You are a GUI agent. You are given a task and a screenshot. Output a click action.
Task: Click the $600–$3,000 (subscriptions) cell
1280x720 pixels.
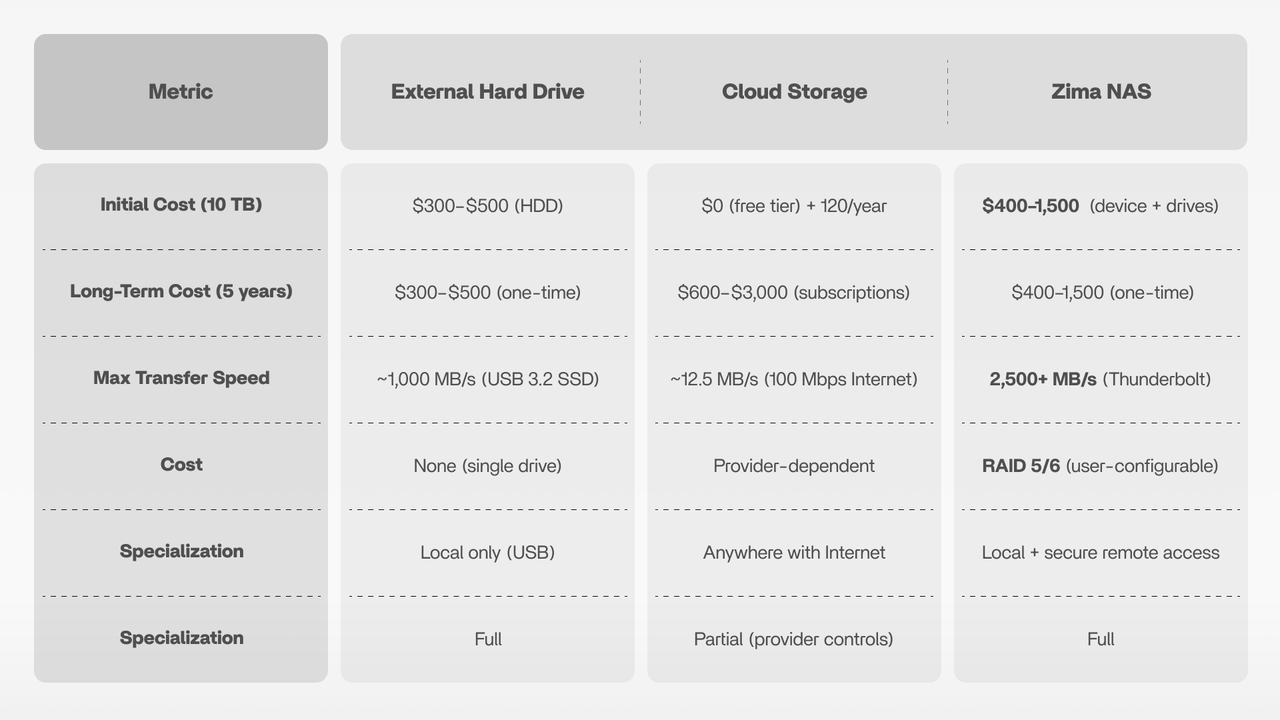pyautogui.click(x=794, y=293)
